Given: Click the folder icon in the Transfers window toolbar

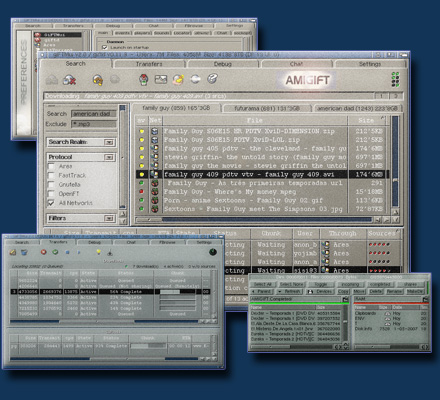Looking at the screenshot, I should click(13, 252).
